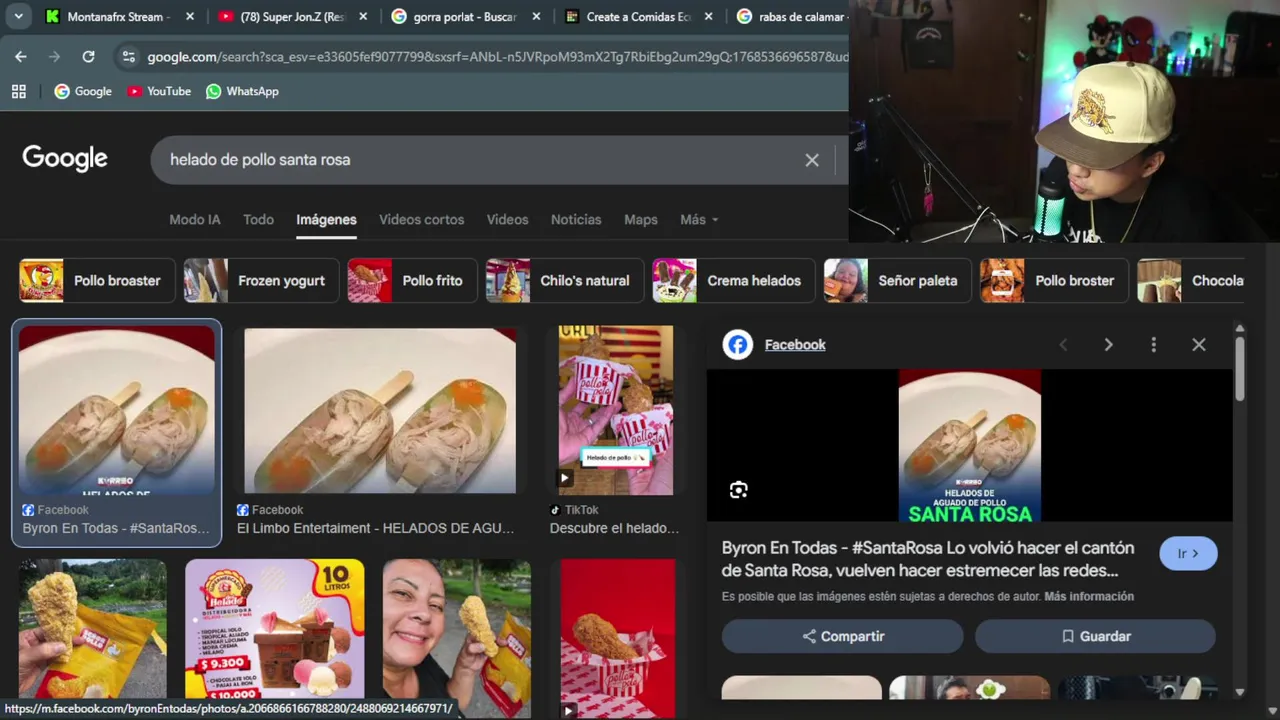The height and width of the screenshot is (720, 1280).
Task: Open the Byron En Todas title link
Action: pos(928,559)
